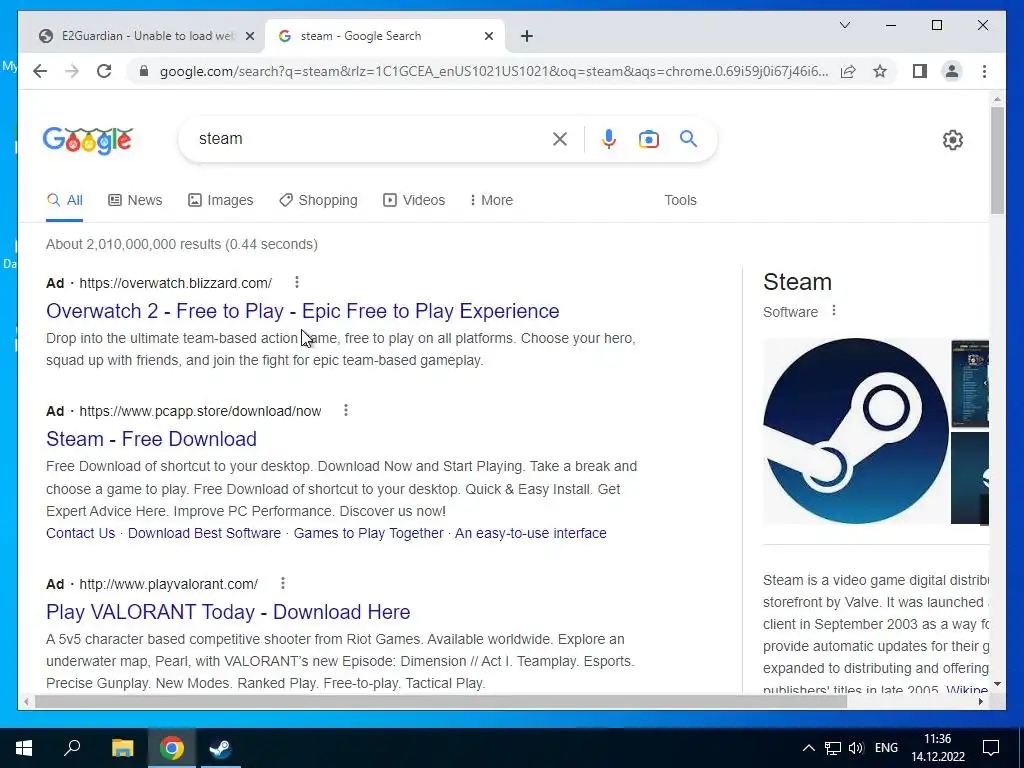
Task: Click the ENG language indicator
Action: click(x=886, y=748)
